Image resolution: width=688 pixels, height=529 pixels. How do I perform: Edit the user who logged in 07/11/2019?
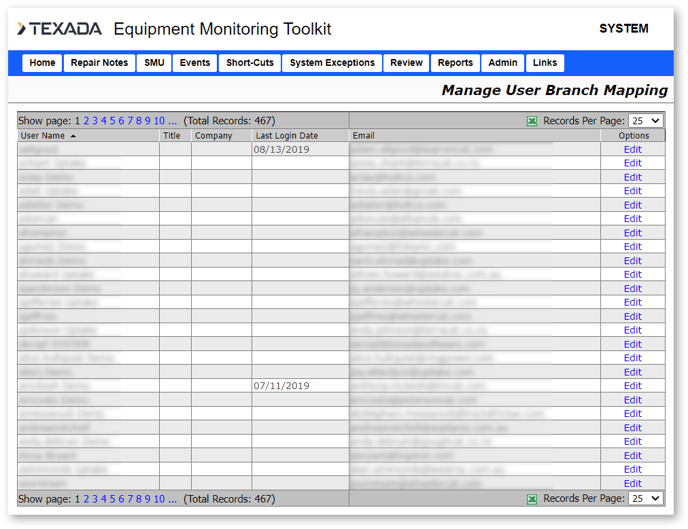(632, 386)
